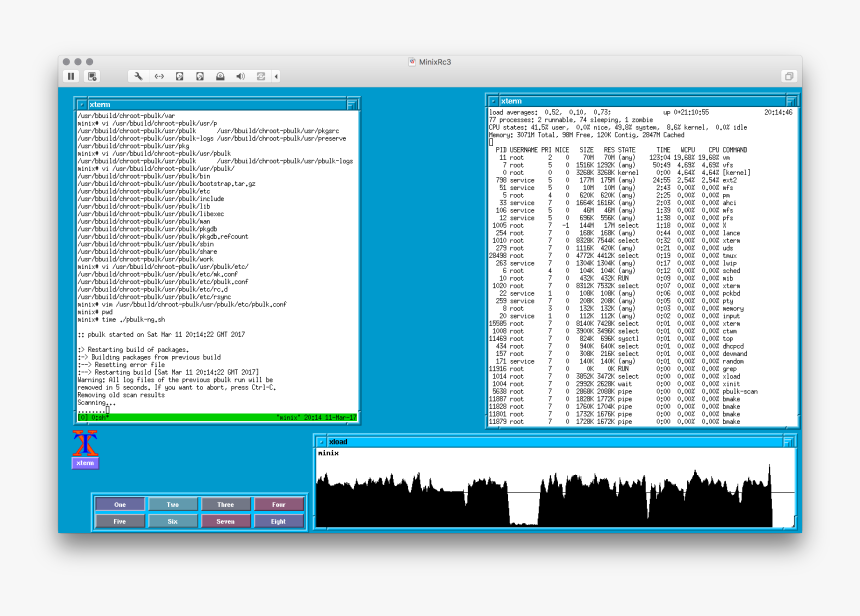Image resolution: width=860 pixels, height=616 pixels.
Task: Pause the MinixRc3 virtual machine
Action: tap(71, 76)
